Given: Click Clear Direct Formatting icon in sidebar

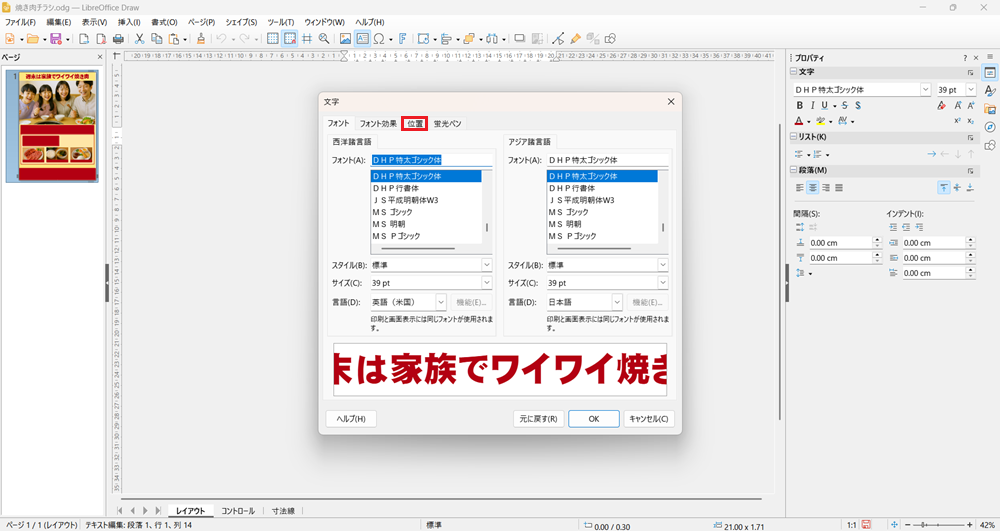Looking at the screenshot, I should (941, 106).
